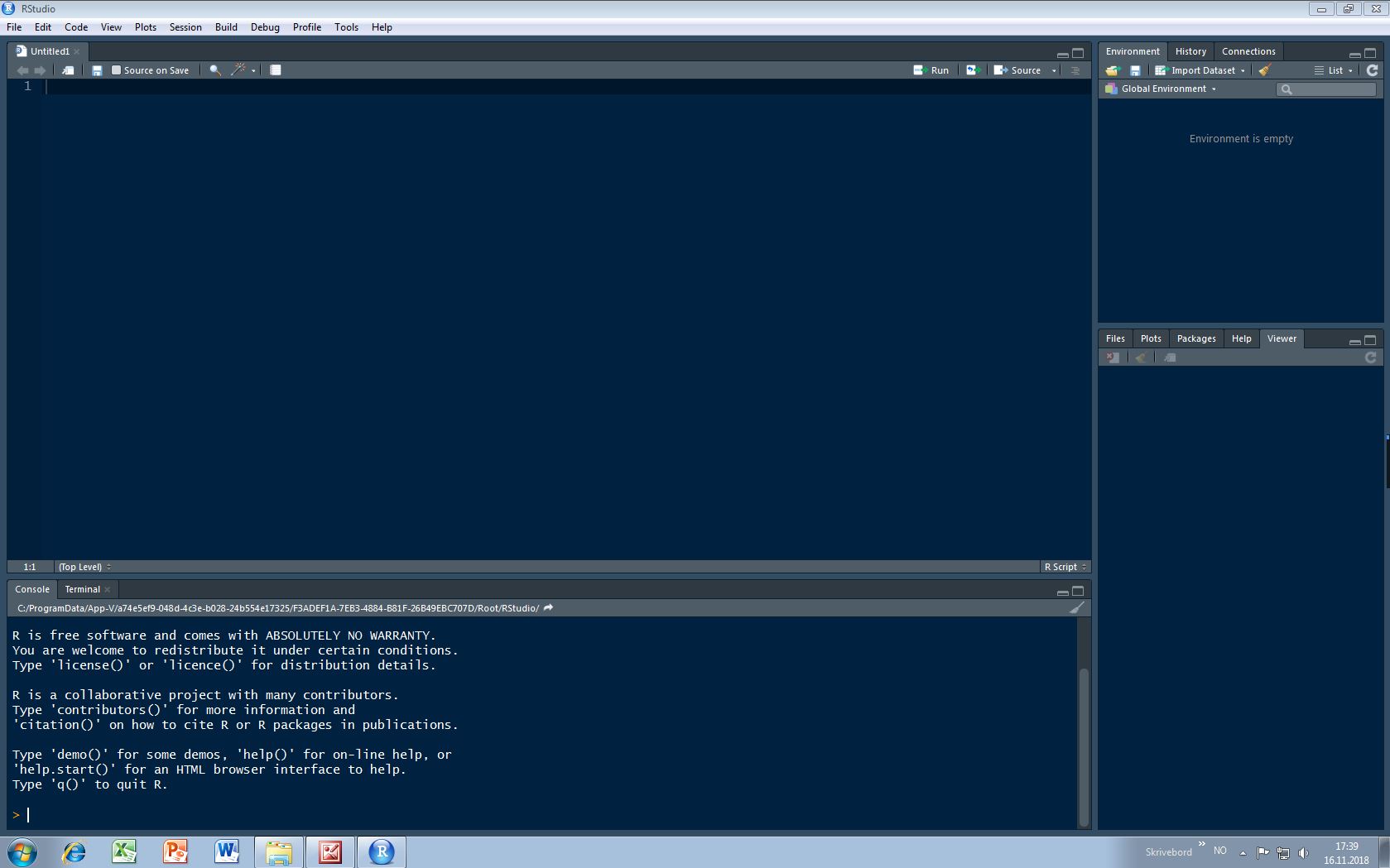Switch to the Terminal tab
The width and height of the screenshot is (1390, 868).
(x=82, y=589)
